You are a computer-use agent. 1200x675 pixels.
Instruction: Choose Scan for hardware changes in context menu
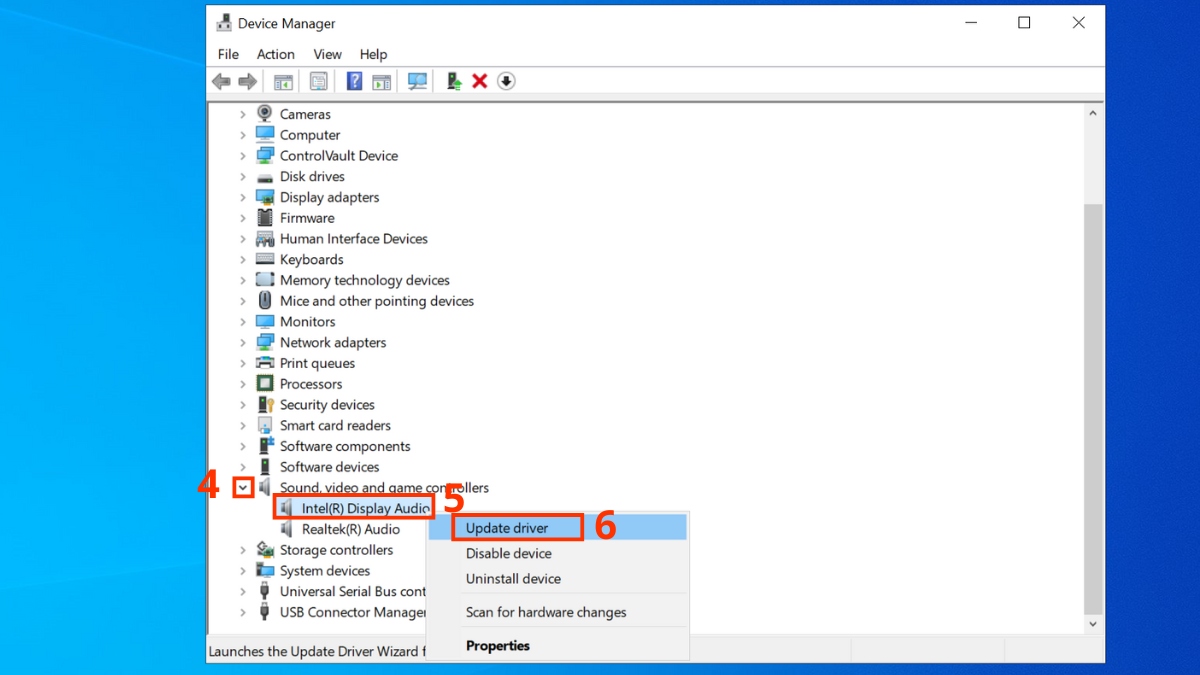point(559,612)
